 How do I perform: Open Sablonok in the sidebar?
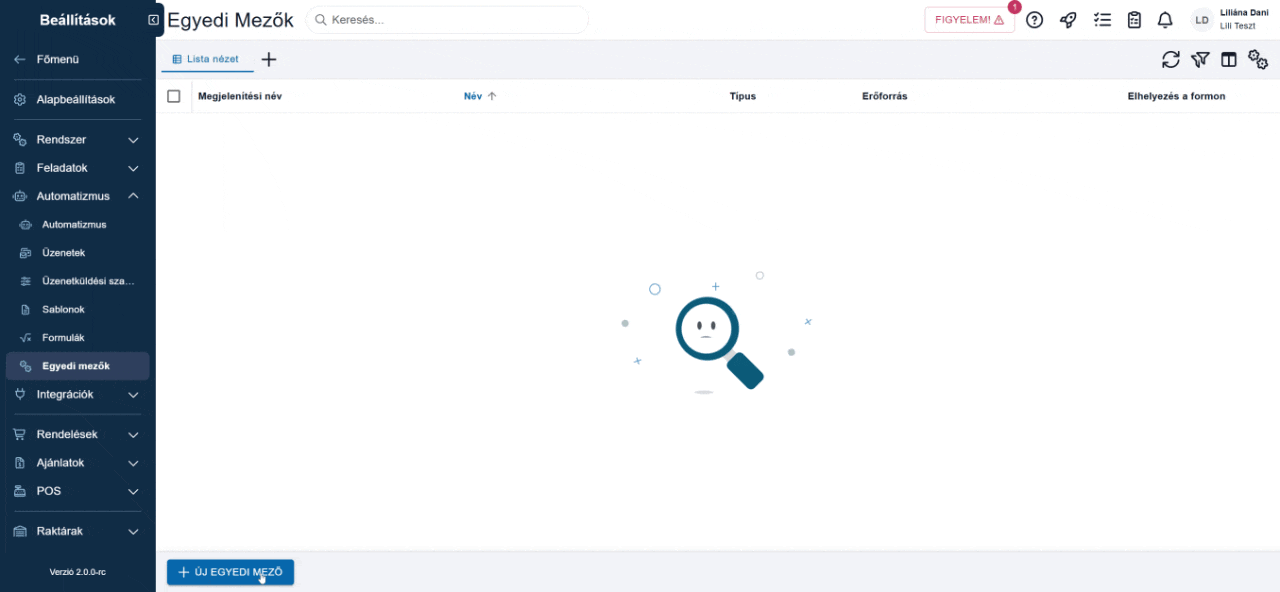(63, 310)
